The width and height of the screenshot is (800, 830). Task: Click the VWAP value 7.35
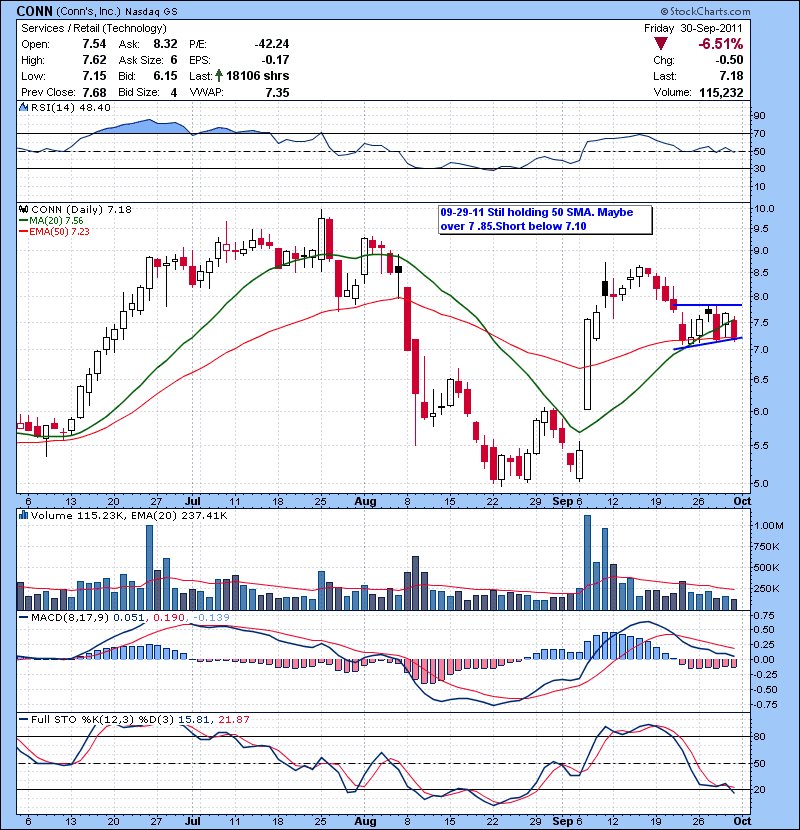click(x=277, y=92)
